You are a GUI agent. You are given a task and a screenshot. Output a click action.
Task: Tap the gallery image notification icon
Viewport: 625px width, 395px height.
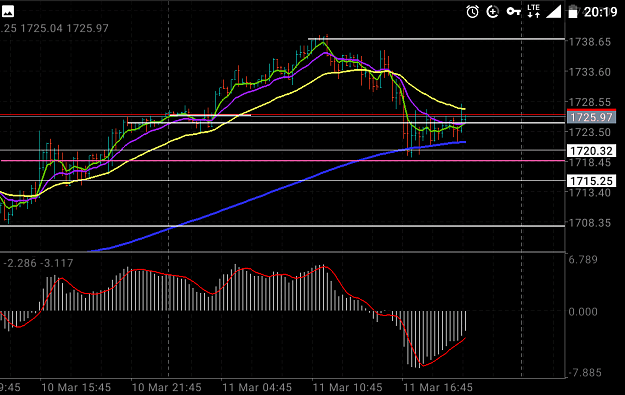tap(8, 11)
